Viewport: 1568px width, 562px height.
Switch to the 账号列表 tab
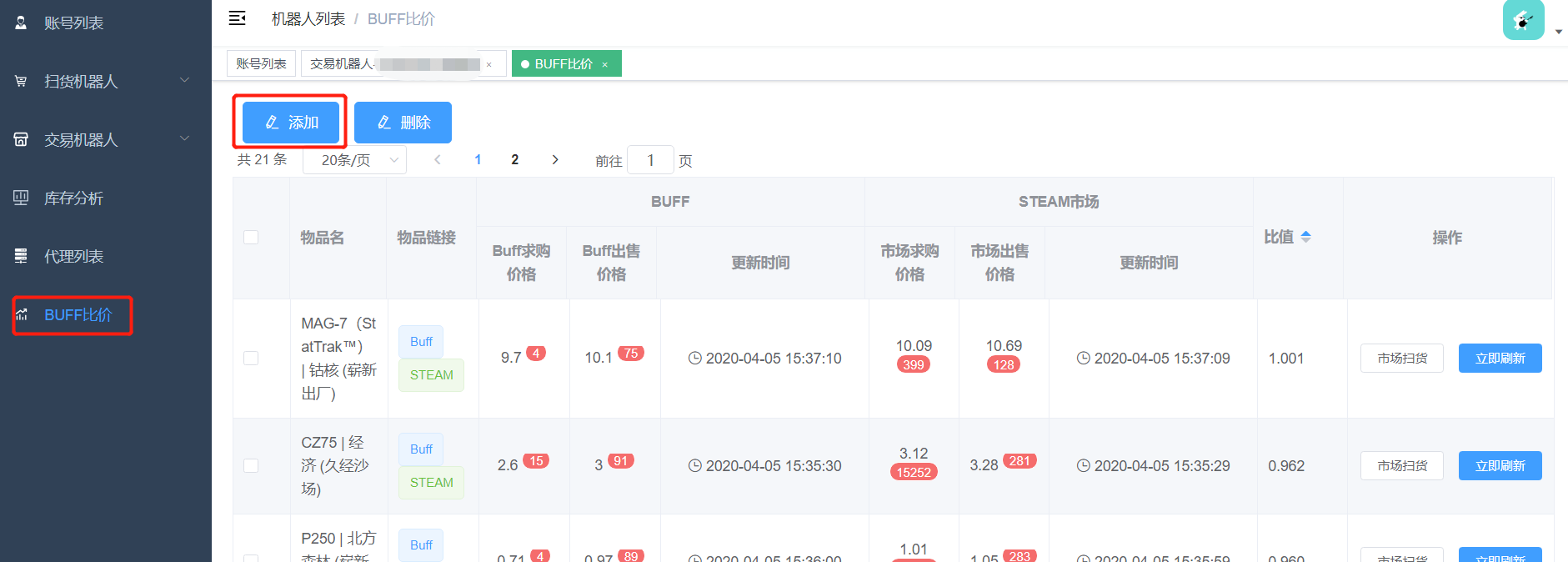pyautogui.click(x=261, y=63)
